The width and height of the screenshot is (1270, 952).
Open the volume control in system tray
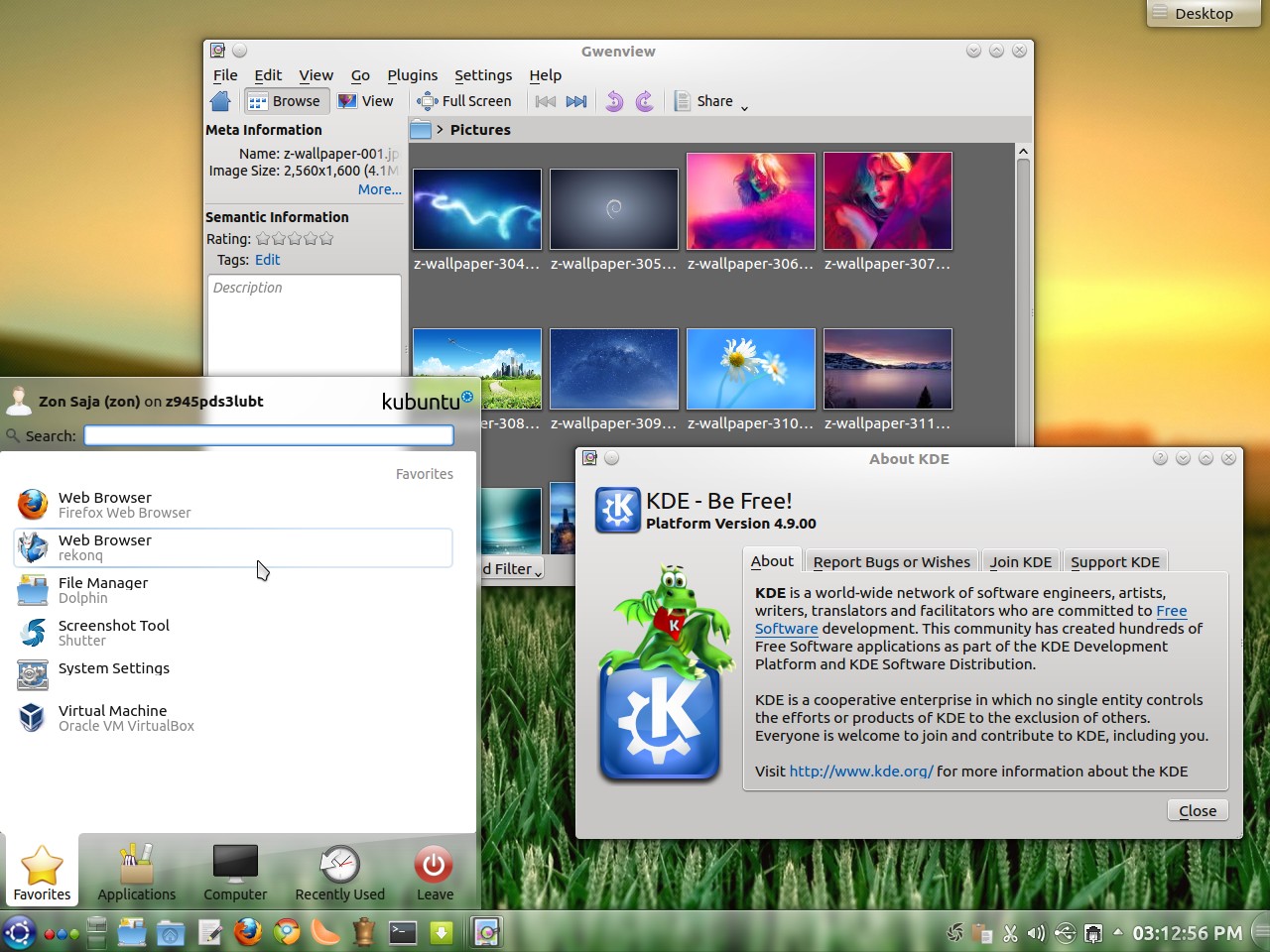pos(1036,932)
